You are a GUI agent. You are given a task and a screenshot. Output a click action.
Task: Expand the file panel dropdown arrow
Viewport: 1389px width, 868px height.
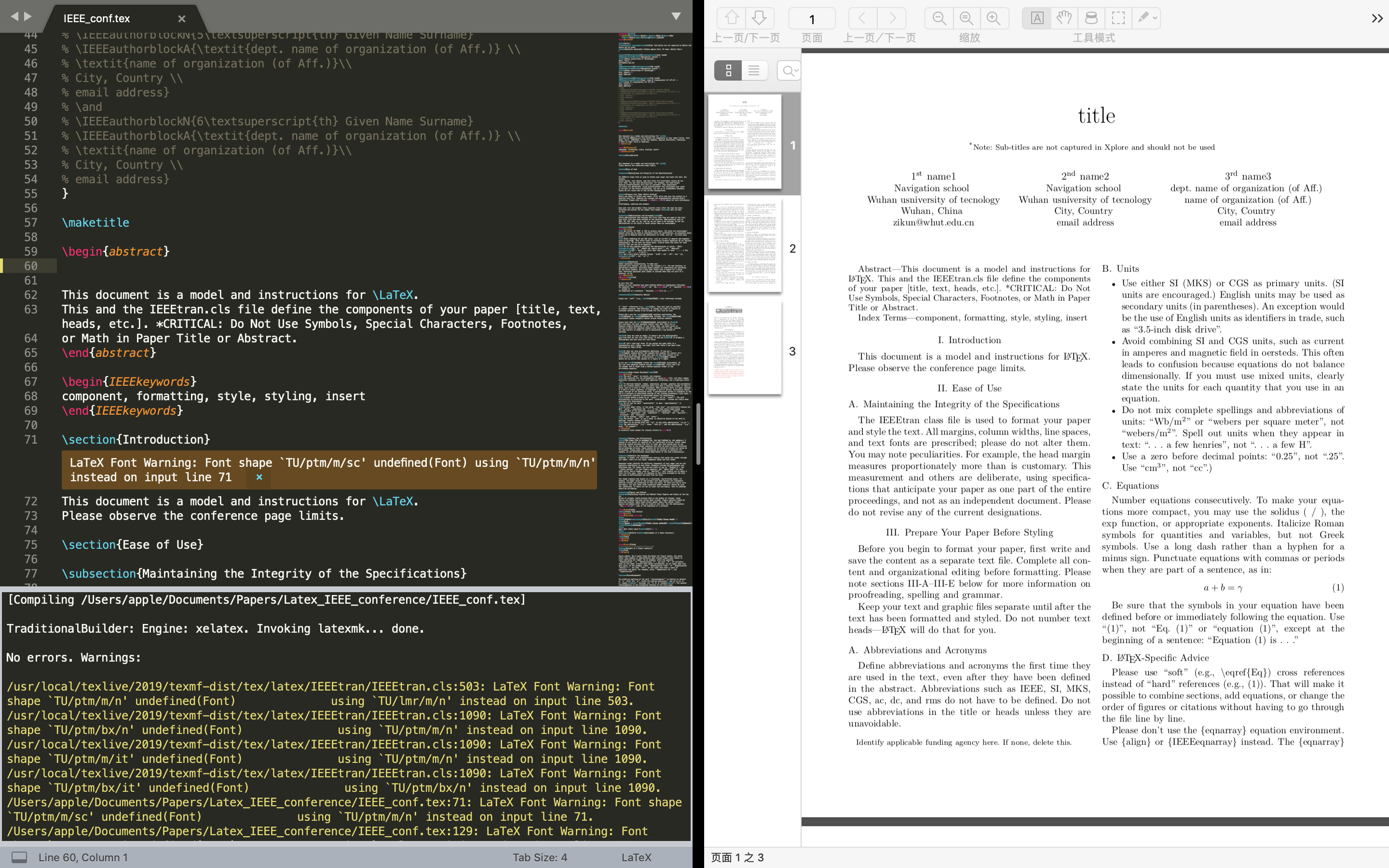point(676,17)
